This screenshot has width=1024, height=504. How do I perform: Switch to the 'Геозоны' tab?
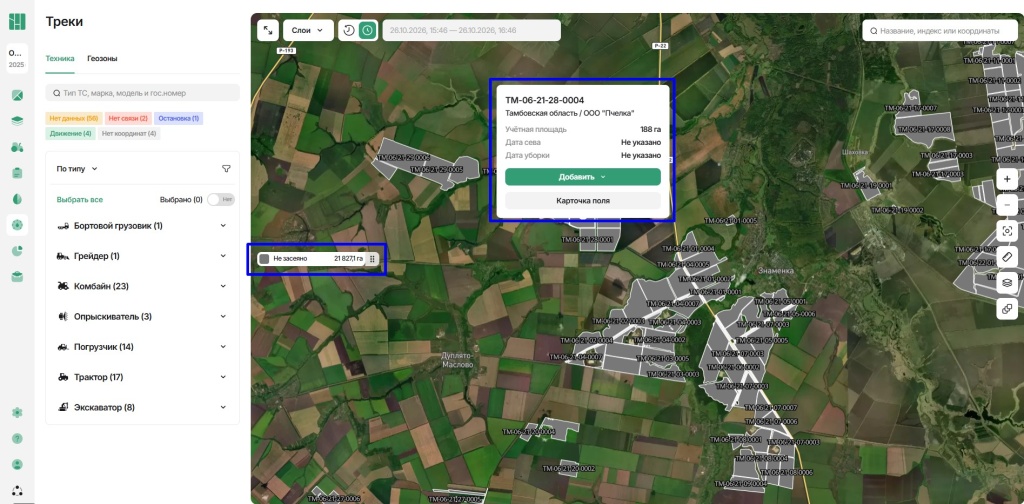coord(103,58)
